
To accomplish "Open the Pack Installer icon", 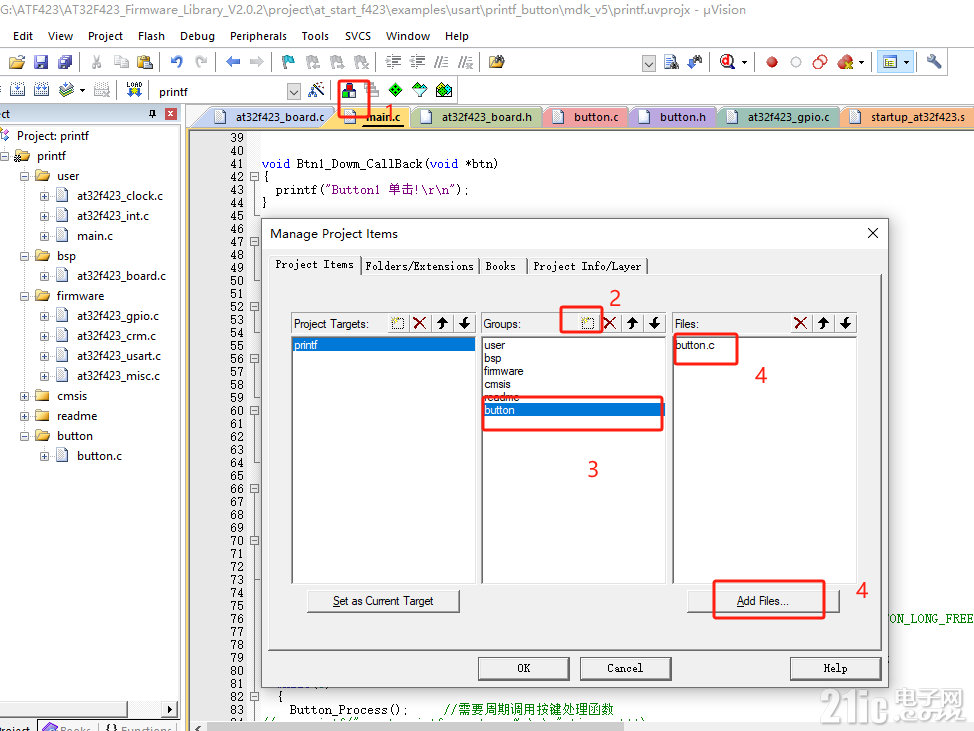I will point(444,91).
